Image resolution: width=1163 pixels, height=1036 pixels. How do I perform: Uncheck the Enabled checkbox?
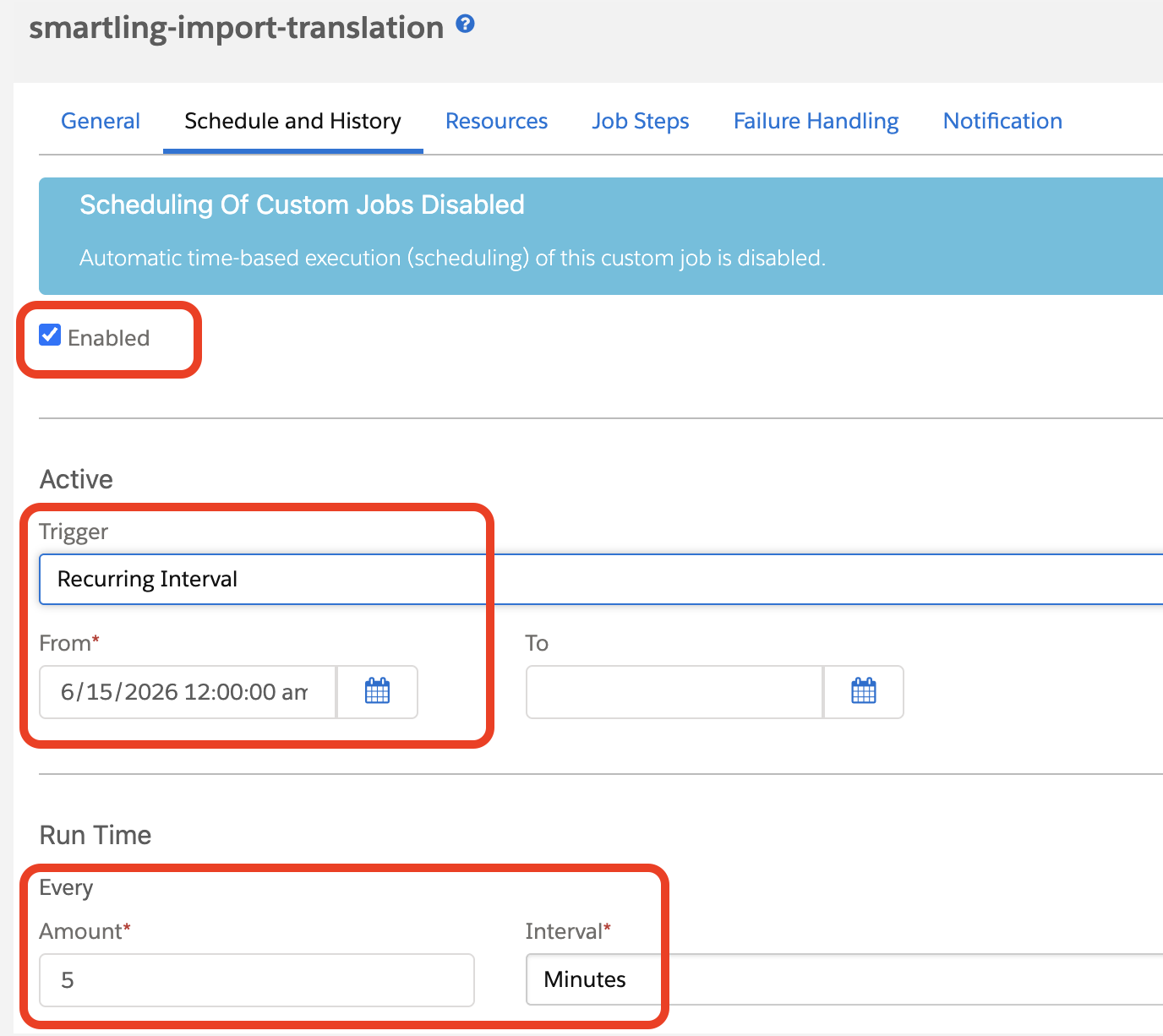pyautogui.click(x=50, y=335)
